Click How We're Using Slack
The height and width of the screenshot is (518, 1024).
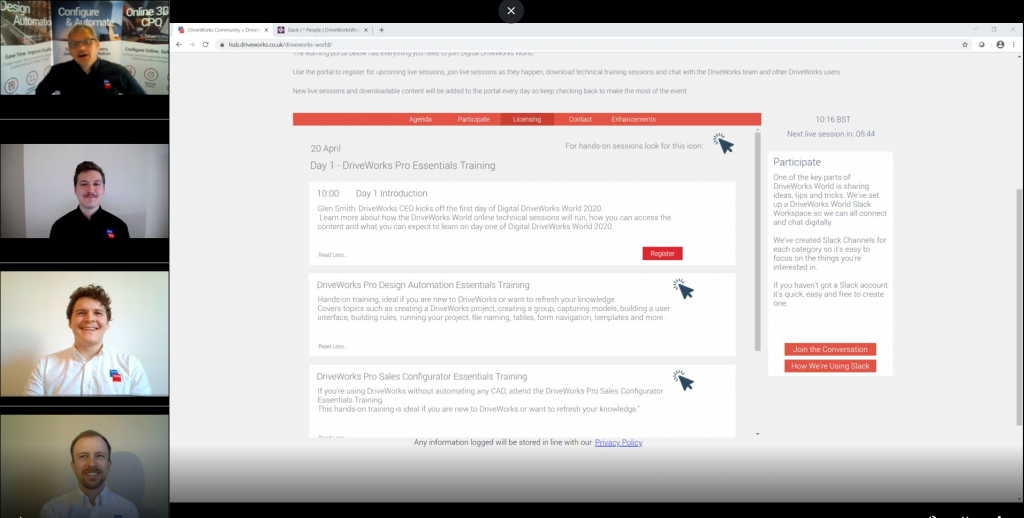[x=830, y=366]
